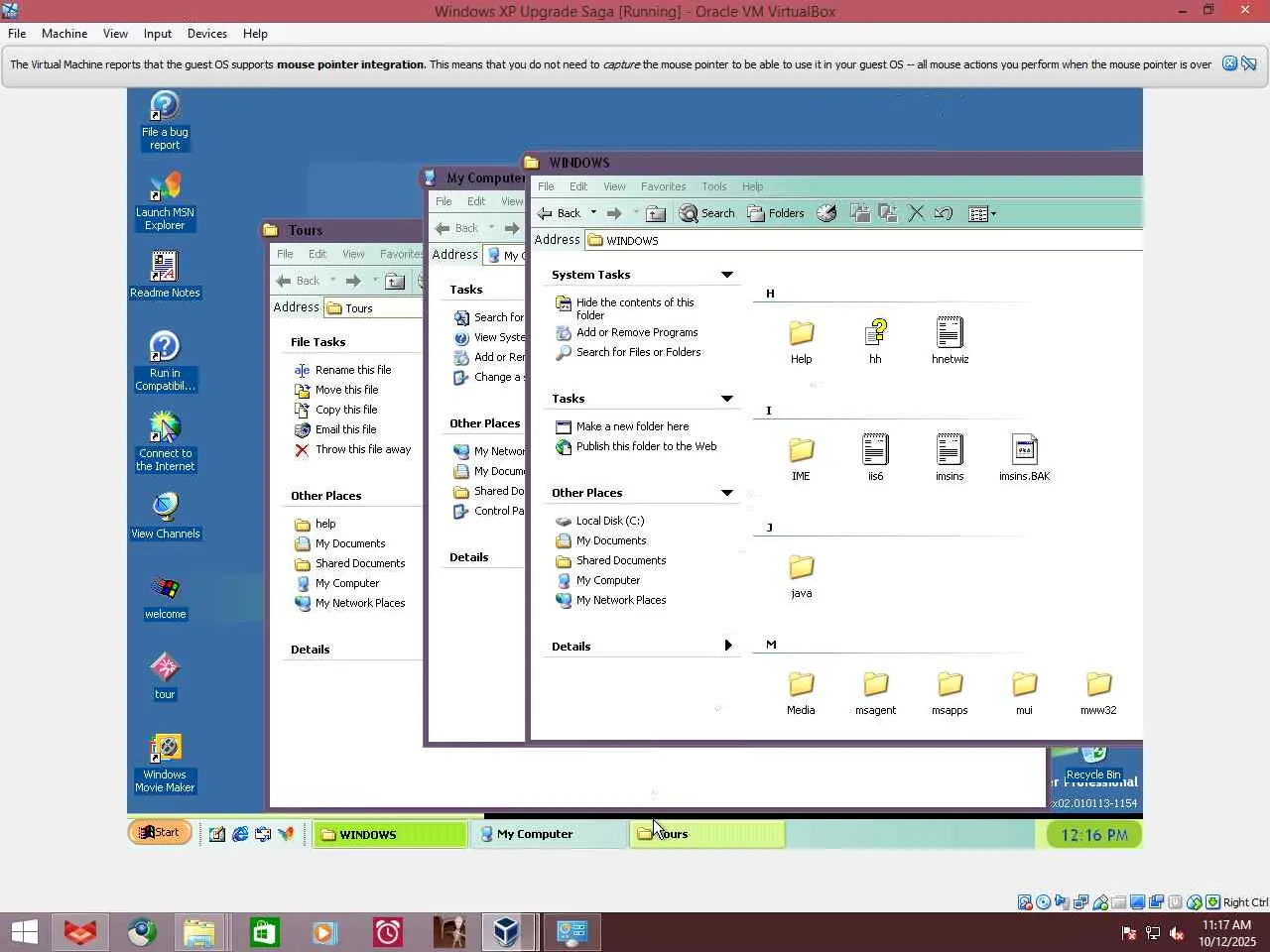Launch Internet Explorer from XP quick launch

click(x=240, y=834)
